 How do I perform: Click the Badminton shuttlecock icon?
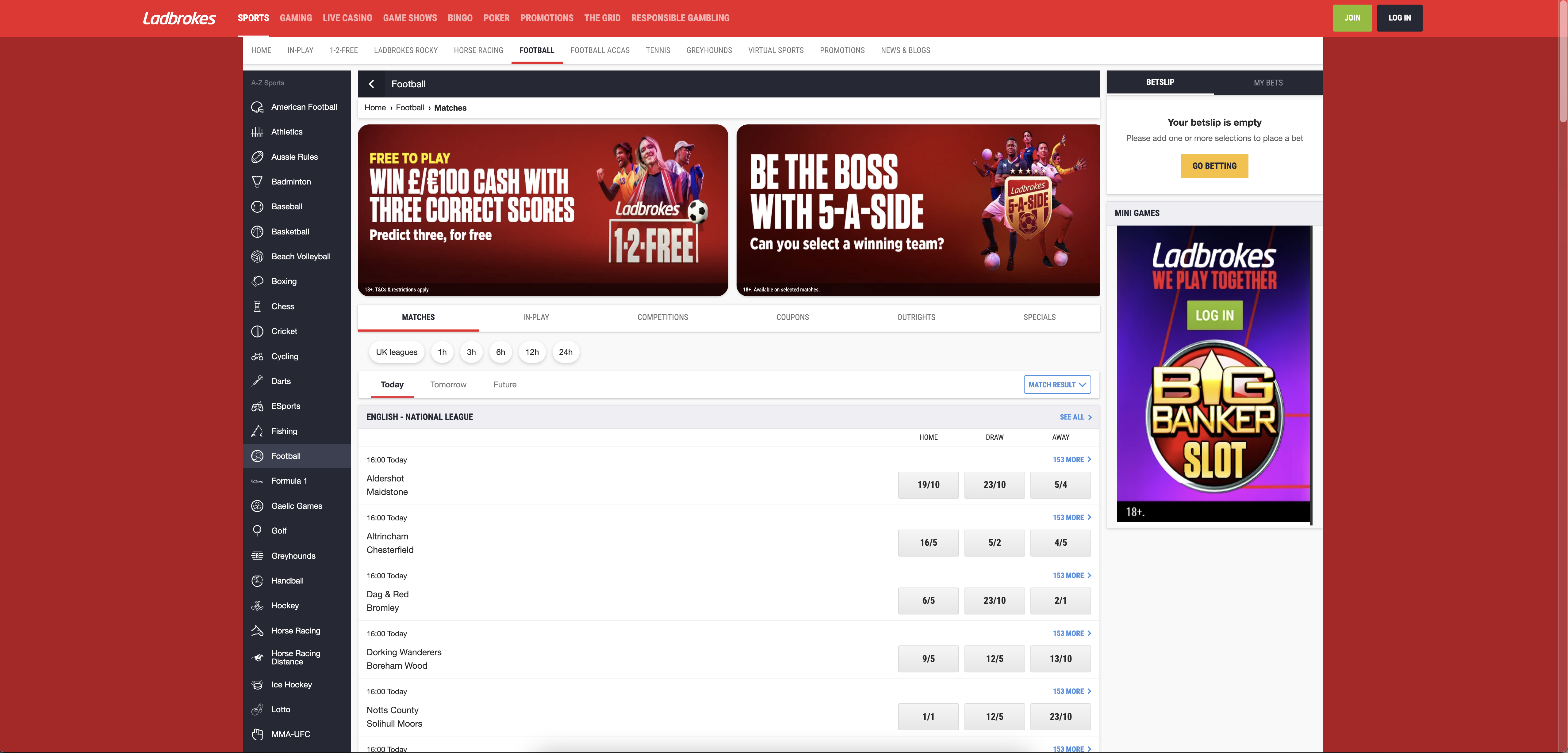(x=258, y=182)
